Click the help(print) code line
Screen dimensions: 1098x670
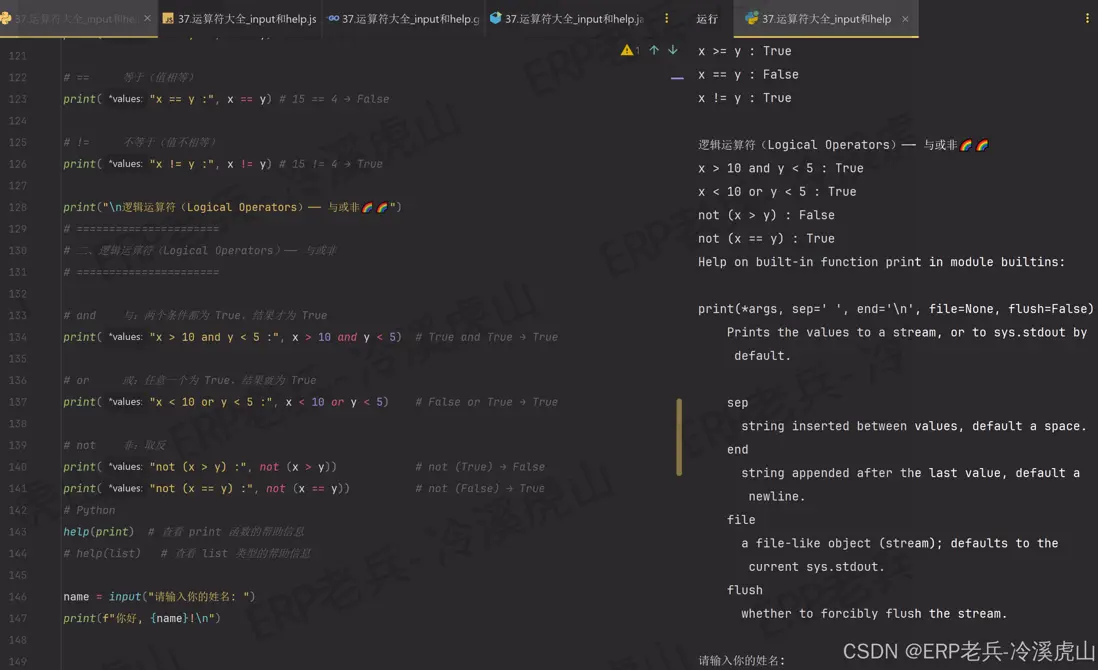(183, 532)
